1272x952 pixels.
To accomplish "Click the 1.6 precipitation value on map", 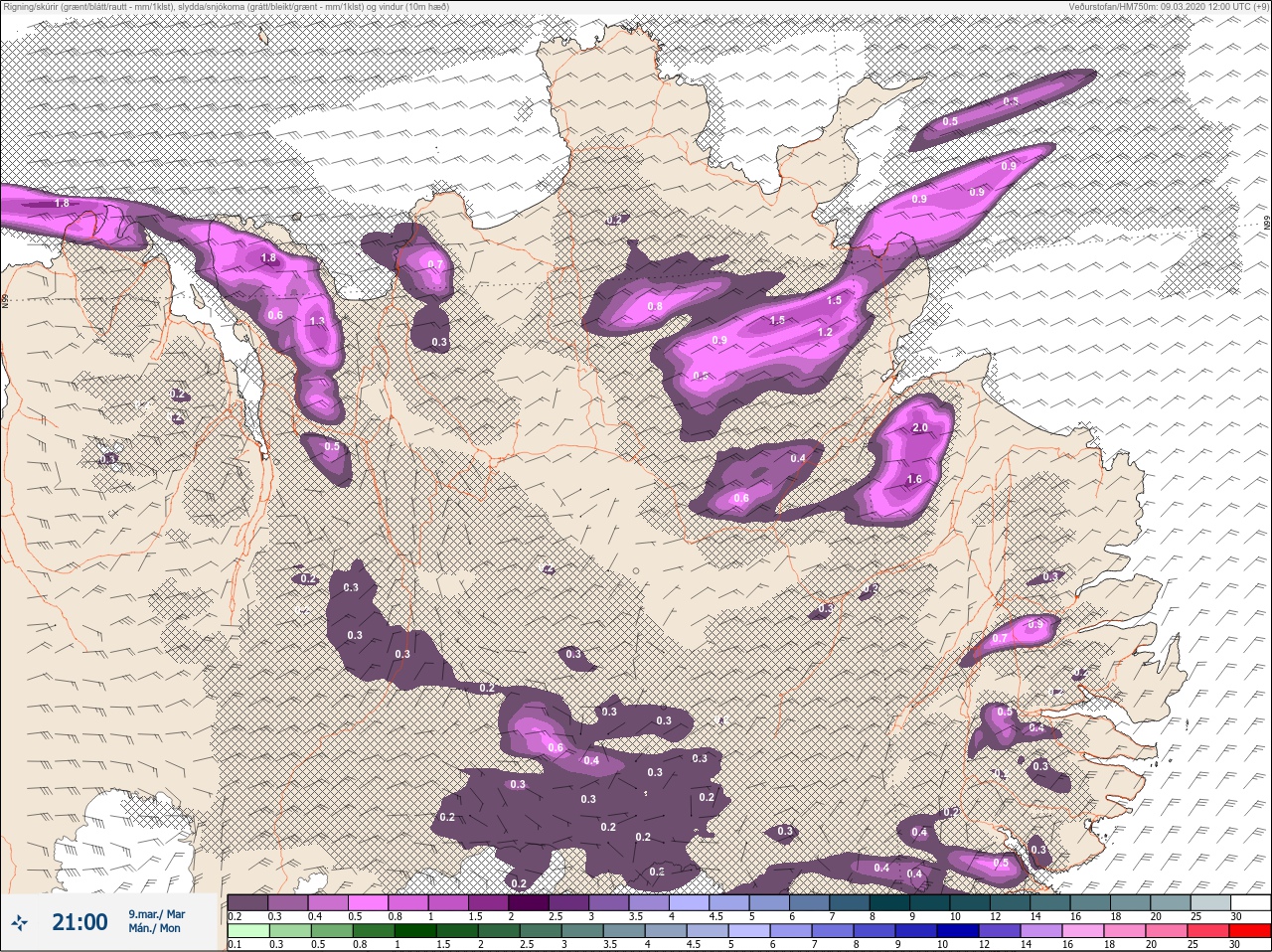I will [x=914, y=480].
